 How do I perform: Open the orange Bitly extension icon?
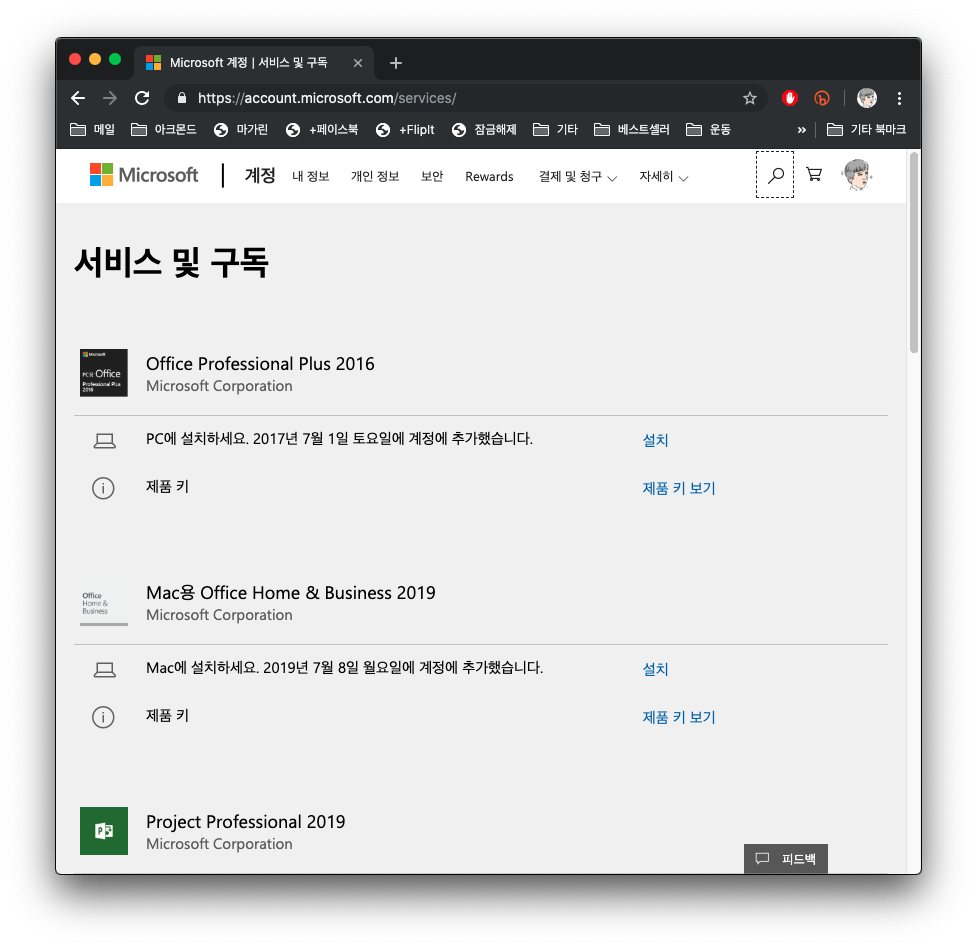pyautogui.click(x=822, y=98)
